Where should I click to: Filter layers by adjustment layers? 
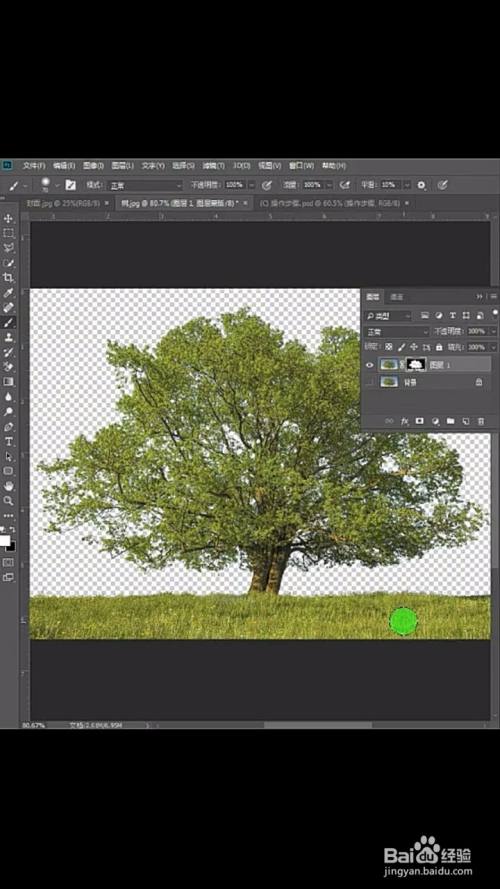click(439, 315)
